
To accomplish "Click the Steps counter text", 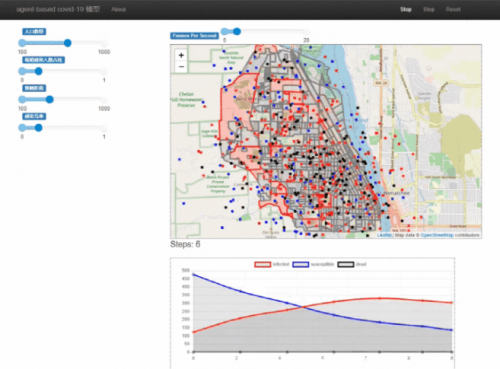I will point(185,244).
